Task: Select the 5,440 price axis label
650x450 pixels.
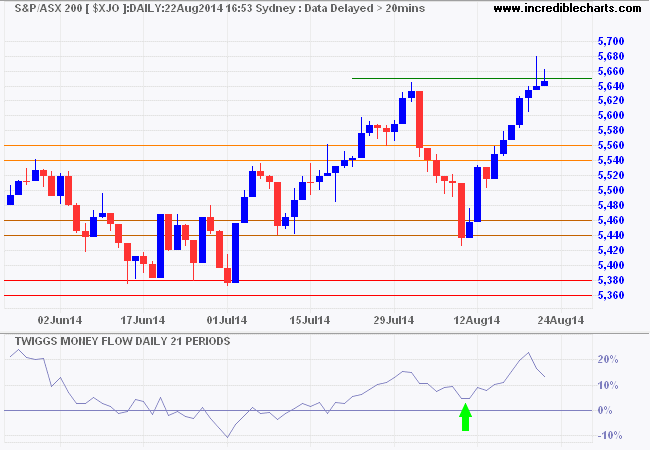Action: click(611, 235)
